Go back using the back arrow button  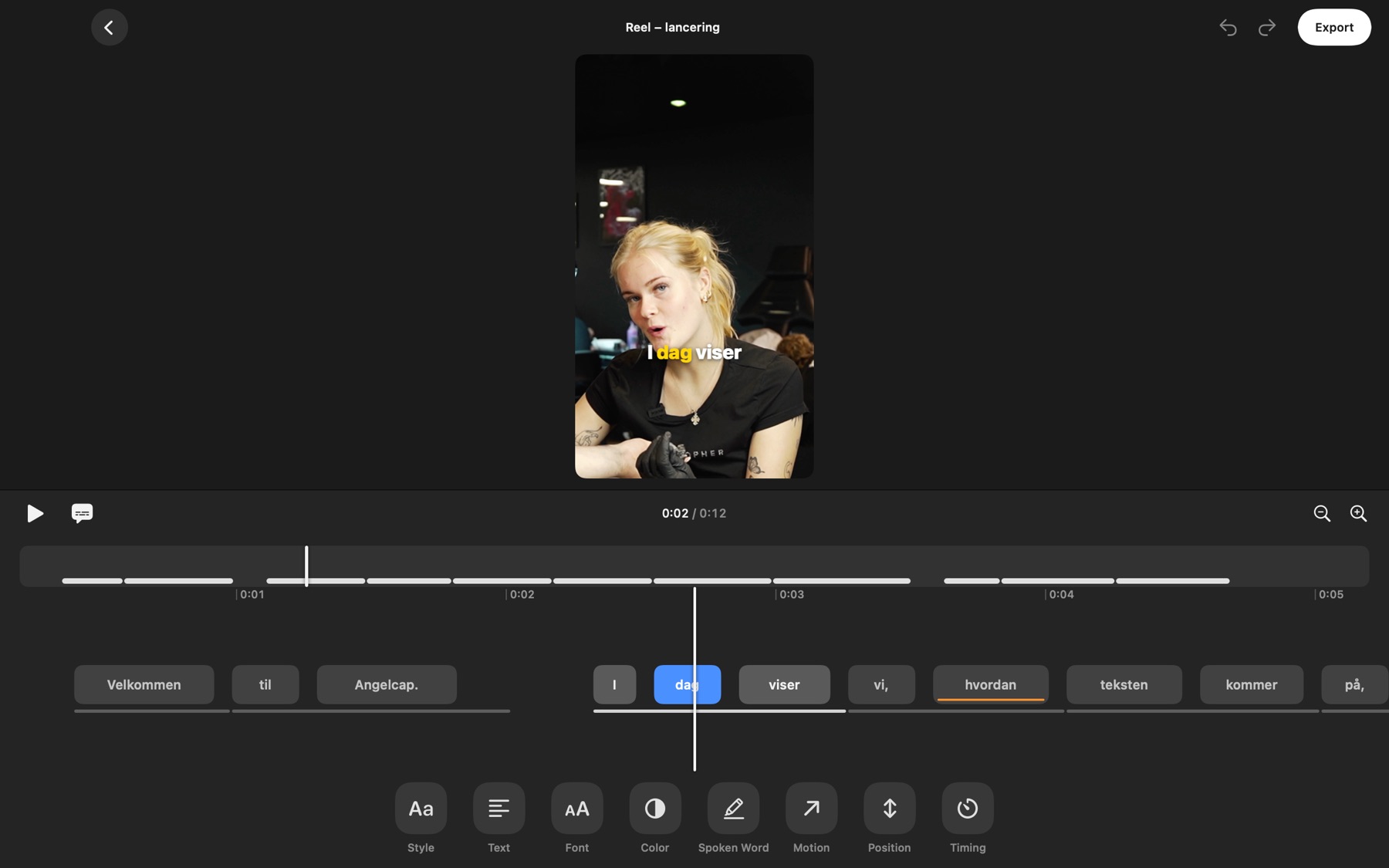[x=109, y=27]
